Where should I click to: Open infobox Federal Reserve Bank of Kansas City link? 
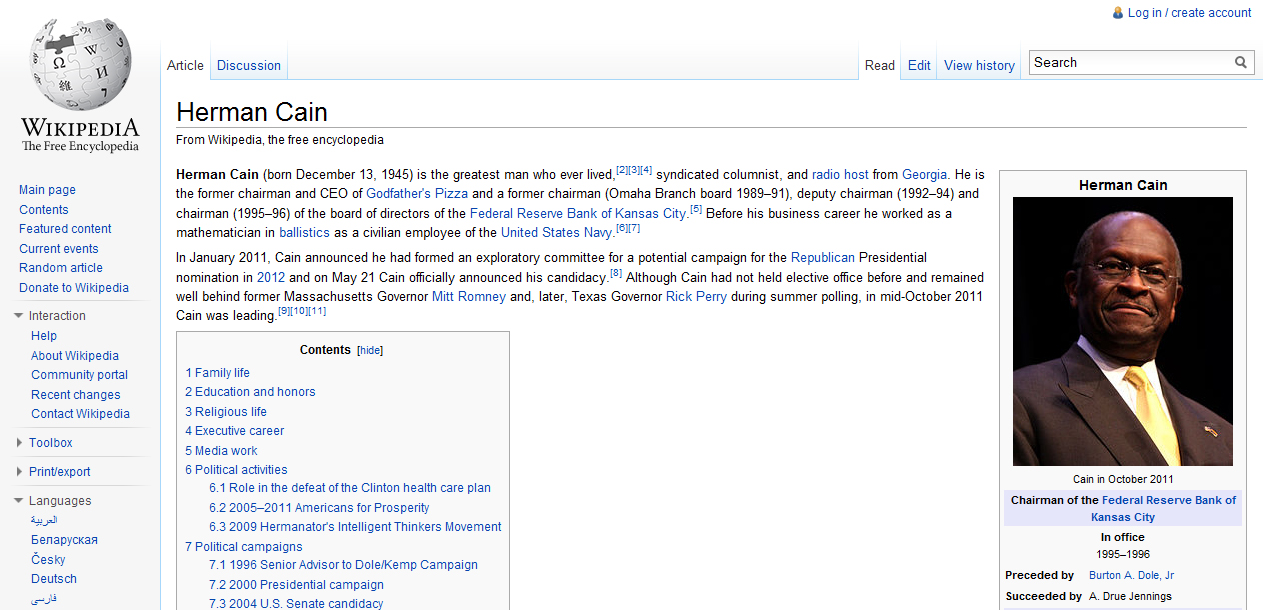(x=1165, y=509)
